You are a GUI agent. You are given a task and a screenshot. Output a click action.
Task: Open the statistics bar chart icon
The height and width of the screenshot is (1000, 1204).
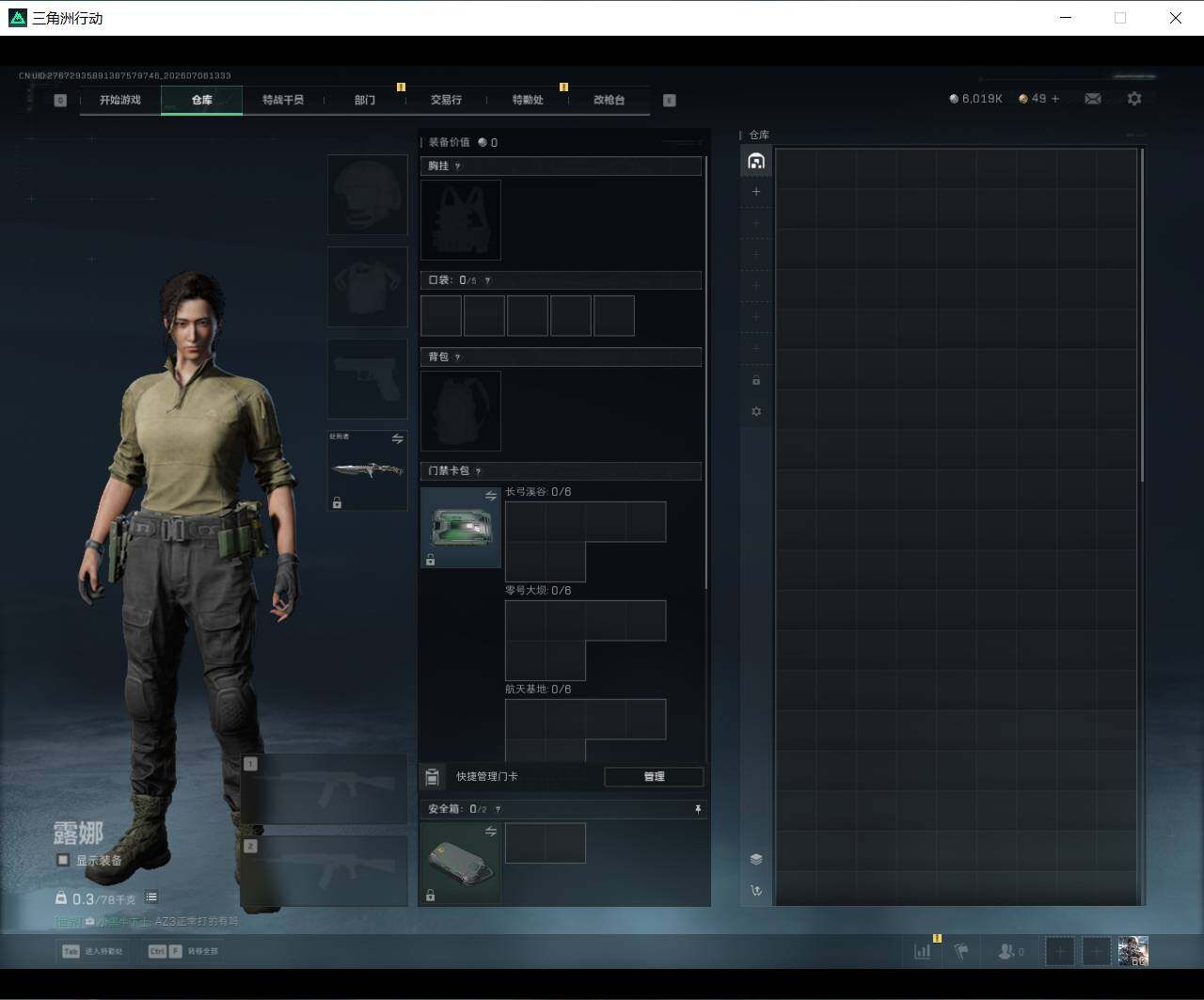pyautogui.click(x=923, y=951)
